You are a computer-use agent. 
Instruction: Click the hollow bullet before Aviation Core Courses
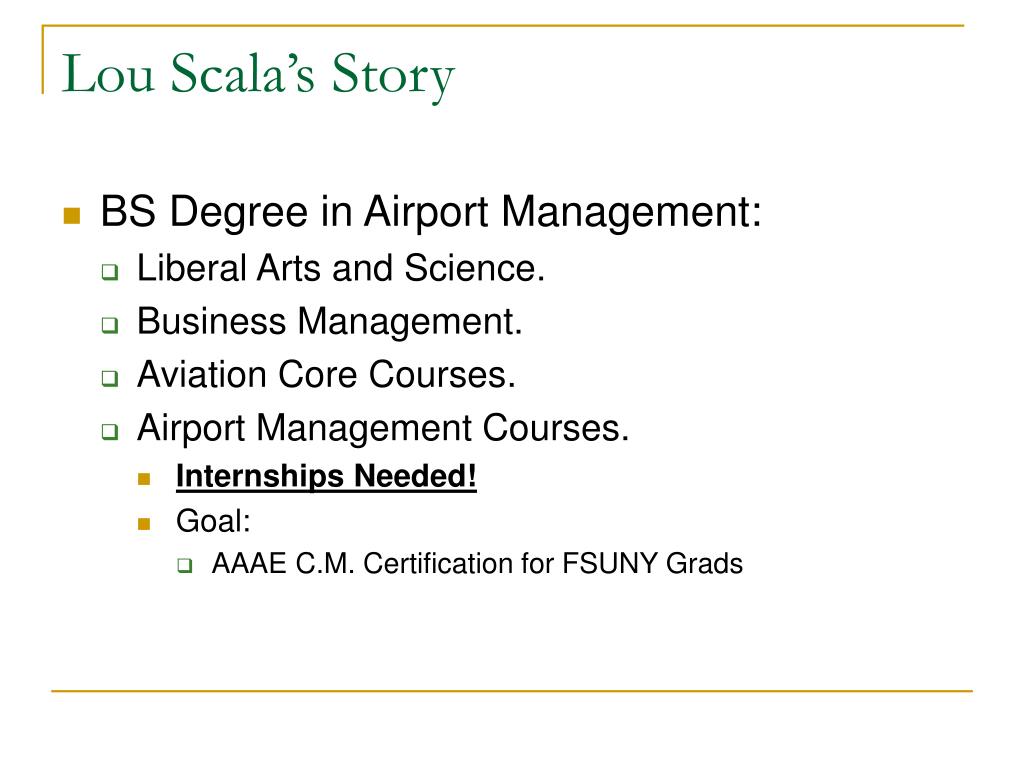pyautogui.click(x=110, y=377)
